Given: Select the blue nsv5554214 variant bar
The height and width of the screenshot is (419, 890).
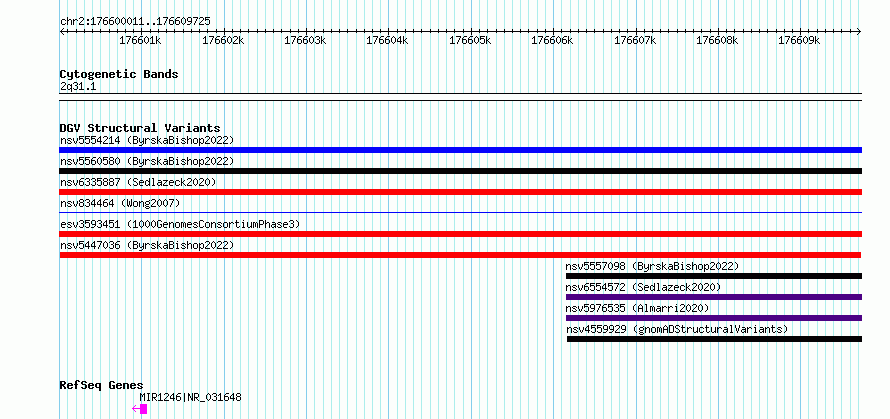Looking at the screenshot, I should pyautogui.click(x=460, y=150).
